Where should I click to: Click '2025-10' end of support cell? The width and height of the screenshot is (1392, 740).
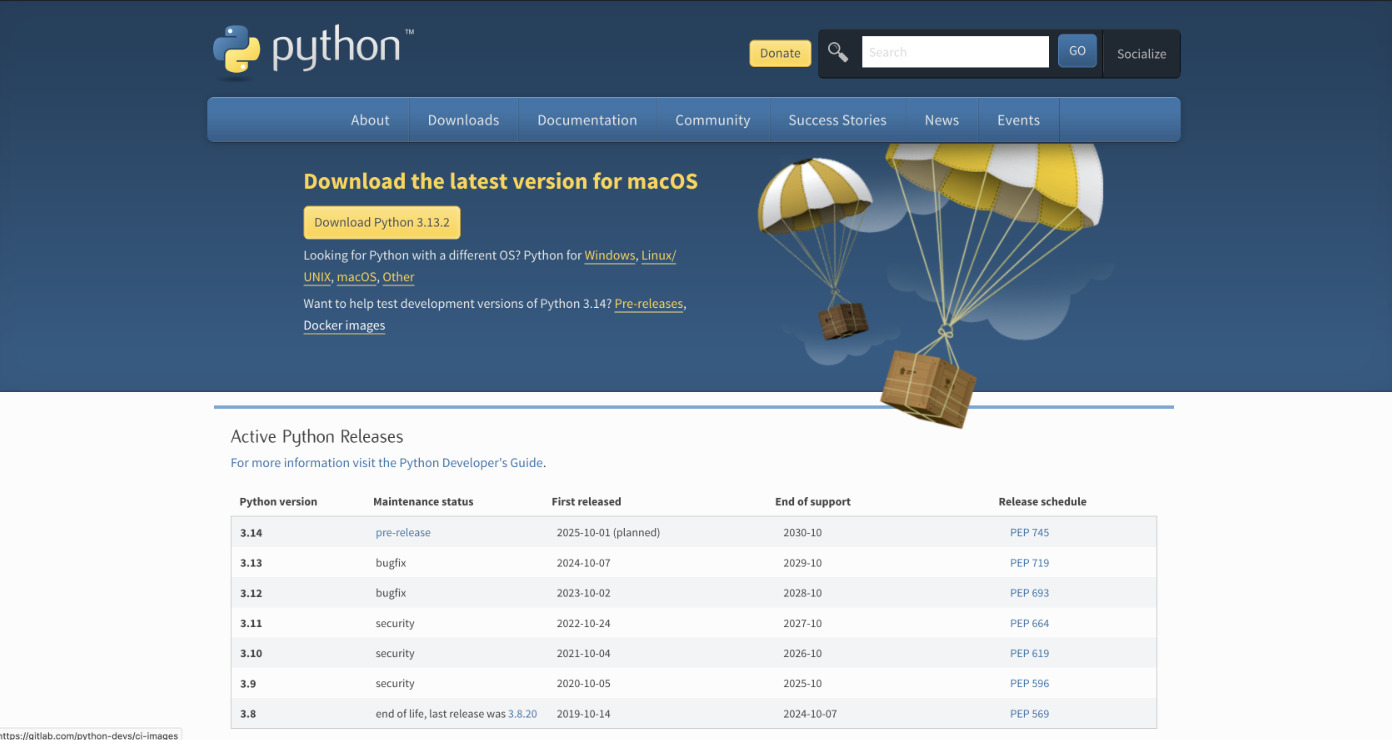(802, 684)
